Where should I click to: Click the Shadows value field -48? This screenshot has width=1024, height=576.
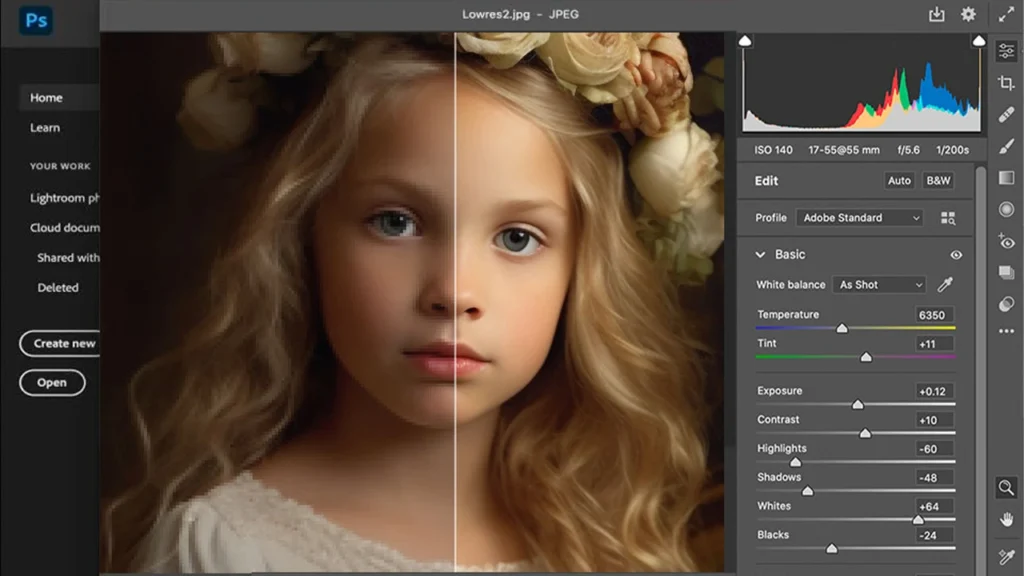click(x=934, y=478)
